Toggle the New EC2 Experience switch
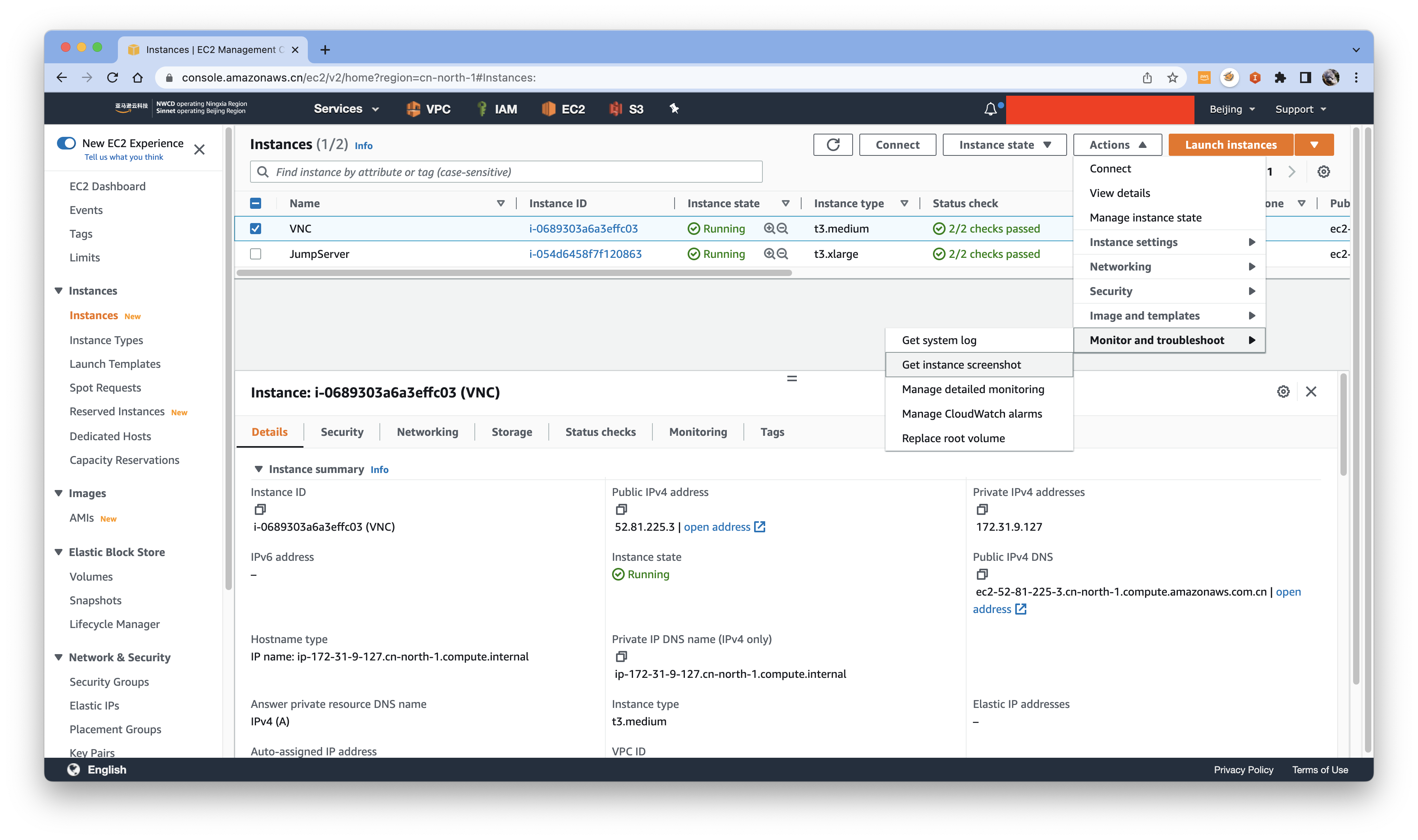 click(66, 143)
